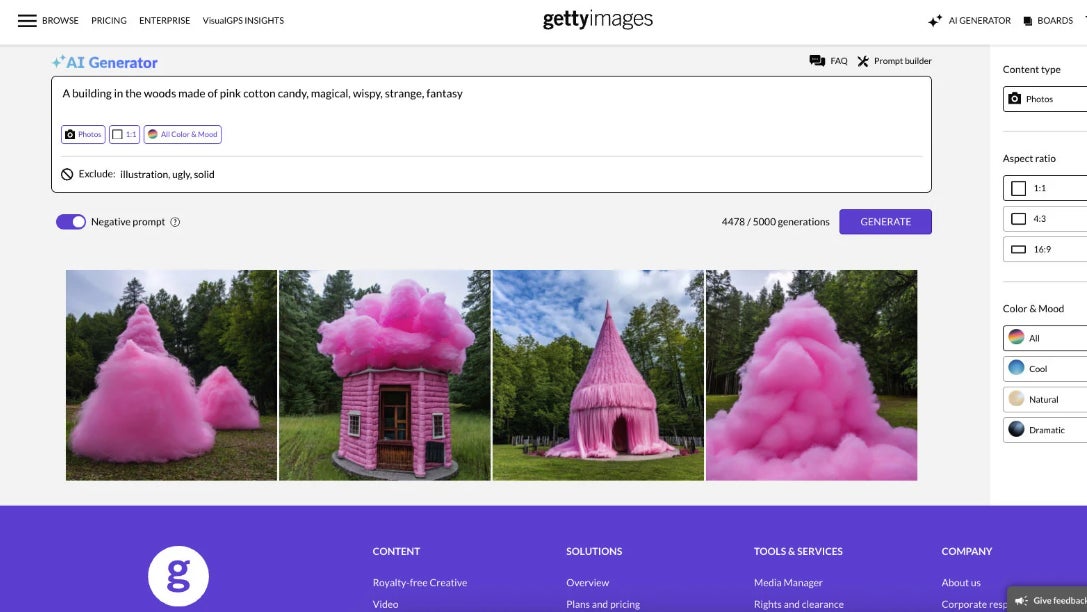
Task: Click the Photos camera chip under the prompt
Action: point(83,133)
